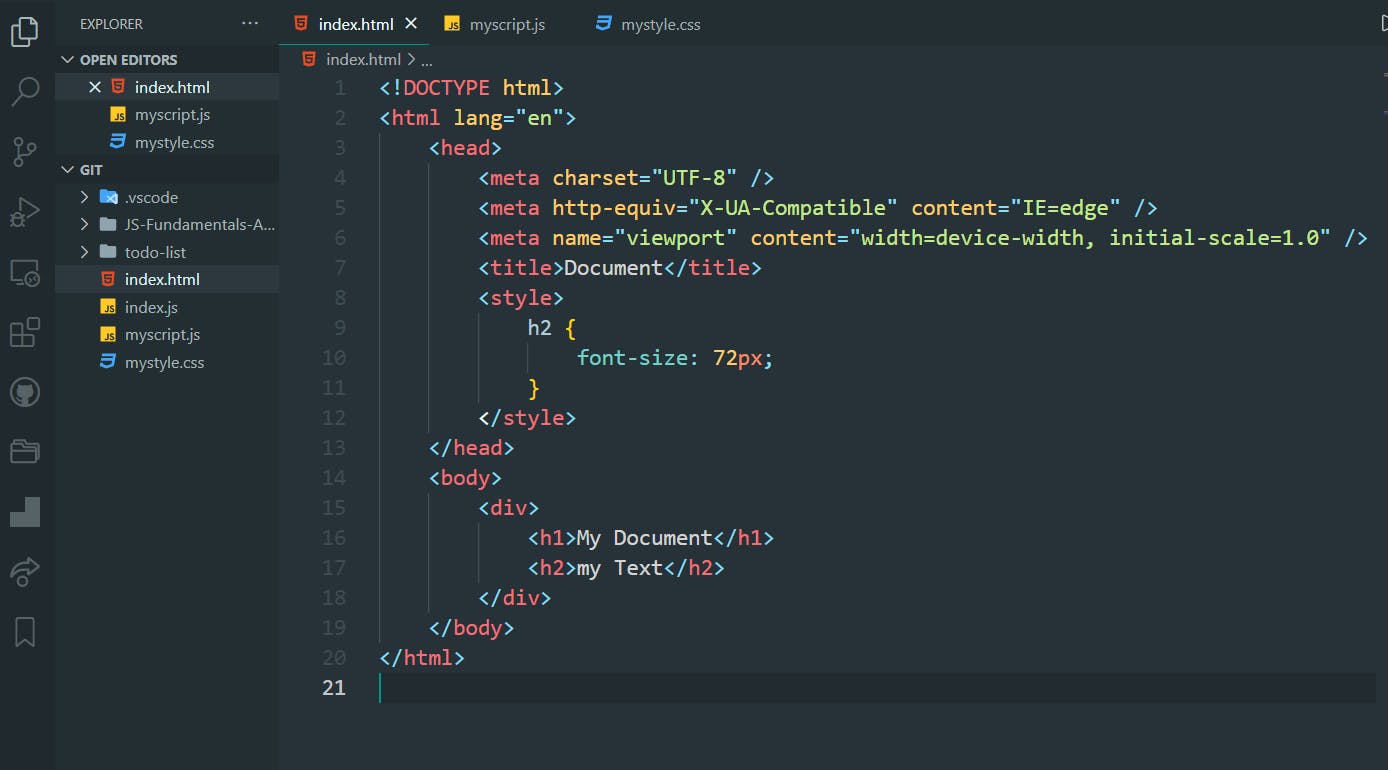
Task: Open the Extensions view
Action: pos(24,331)
